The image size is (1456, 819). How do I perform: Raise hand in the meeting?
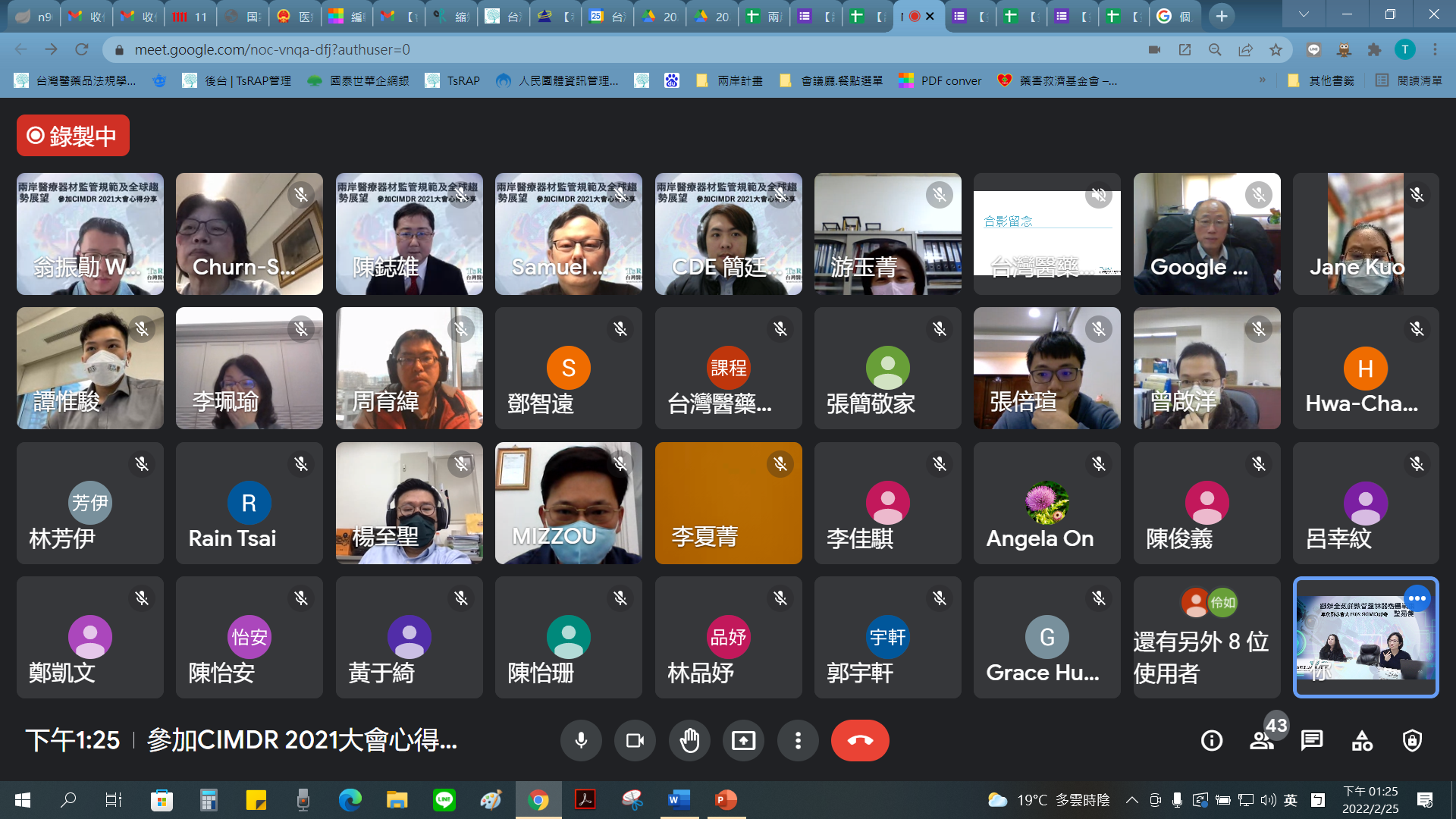tap(689, 740)
